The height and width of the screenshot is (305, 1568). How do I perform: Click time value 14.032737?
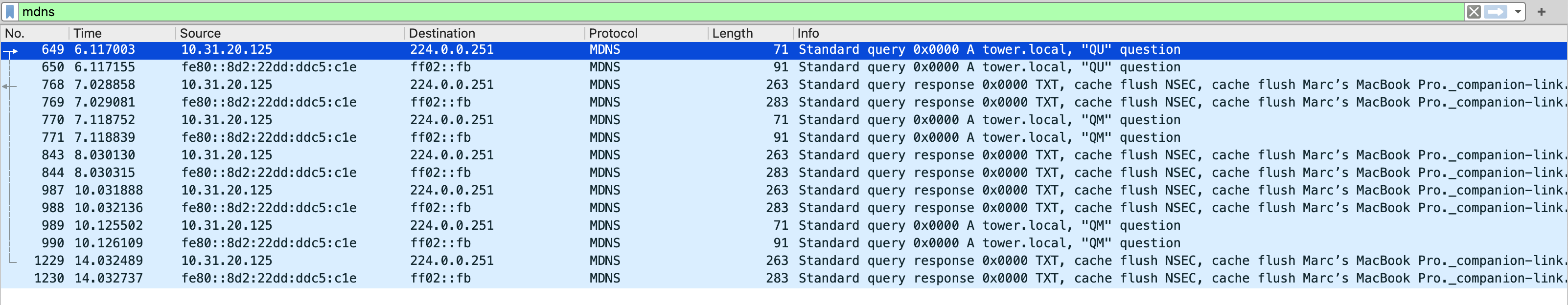pos(108,279)
